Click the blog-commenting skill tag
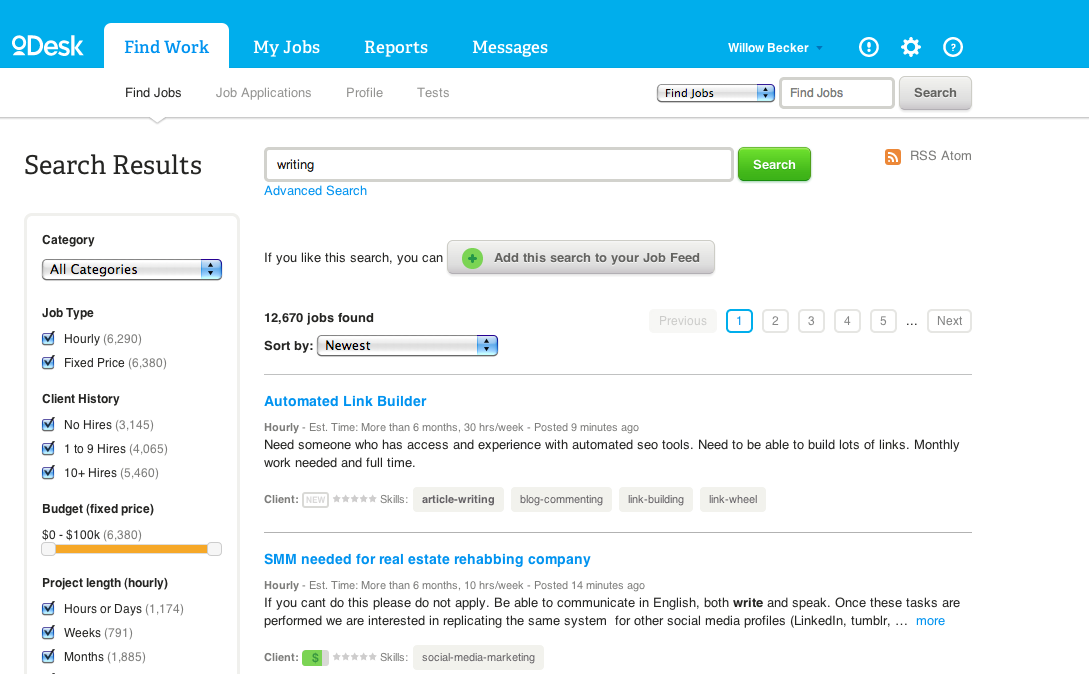The height and width of the screenshot is (674, 1089). tap(561, 500)
